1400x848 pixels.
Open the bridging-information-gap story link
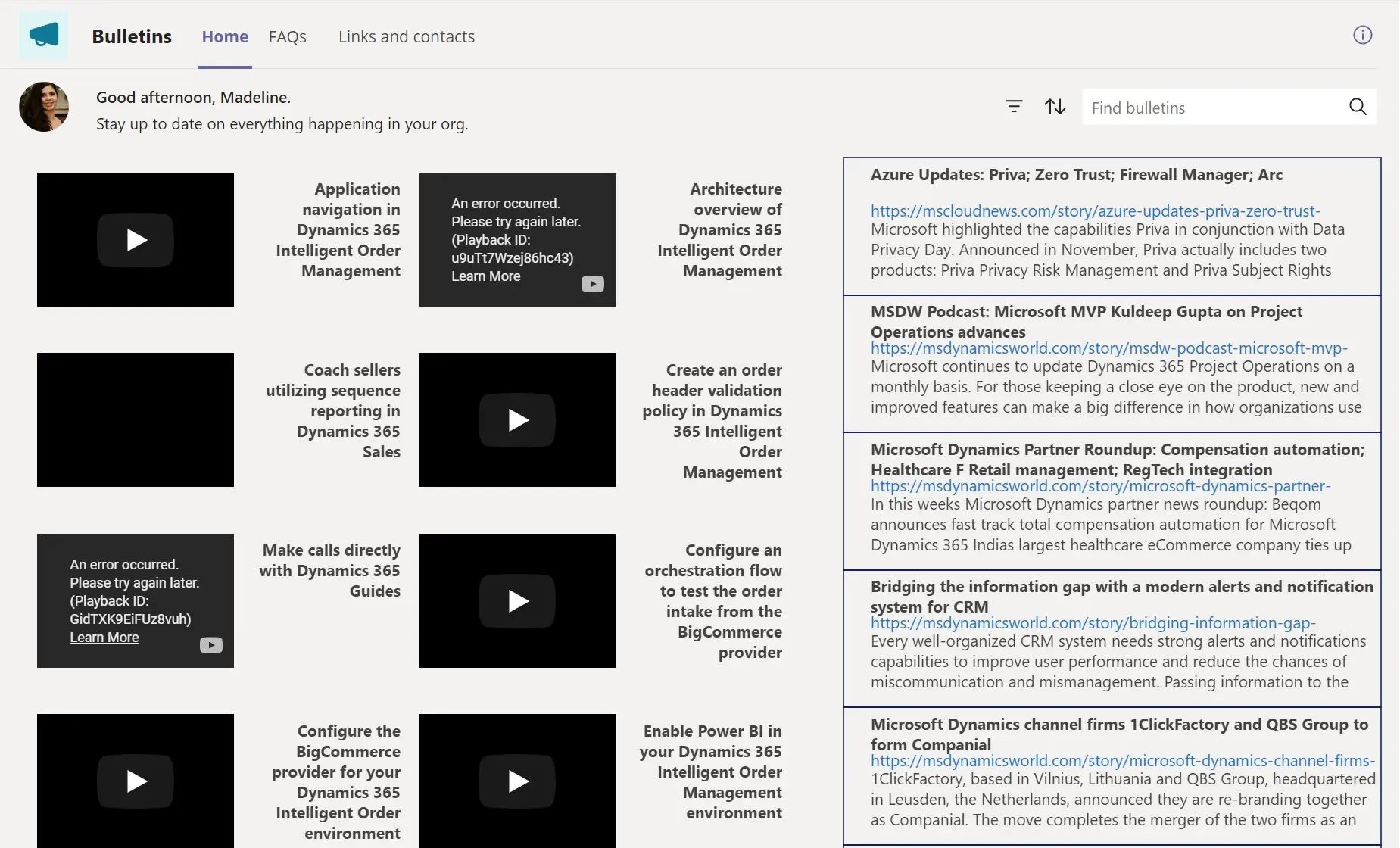pyautogui.click(x=1093, y=622)
